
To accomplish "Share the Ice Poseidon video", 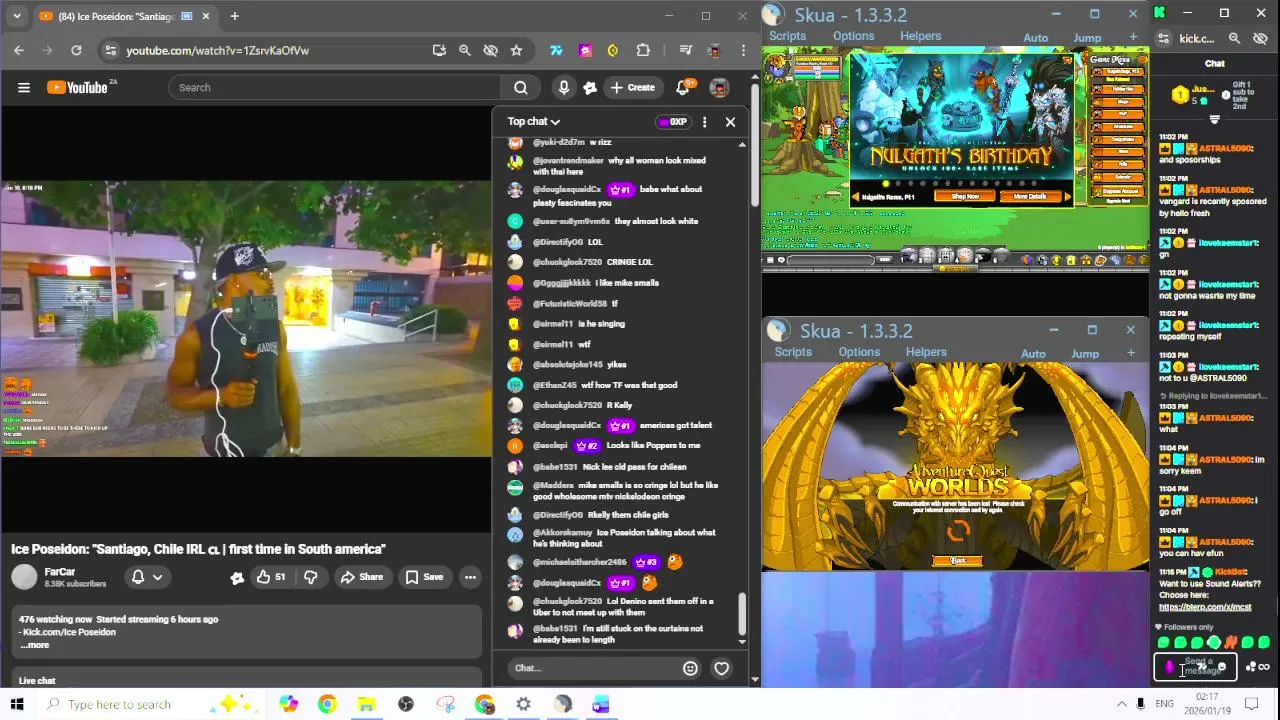I will pyautogui.click(x=361, y=577).
